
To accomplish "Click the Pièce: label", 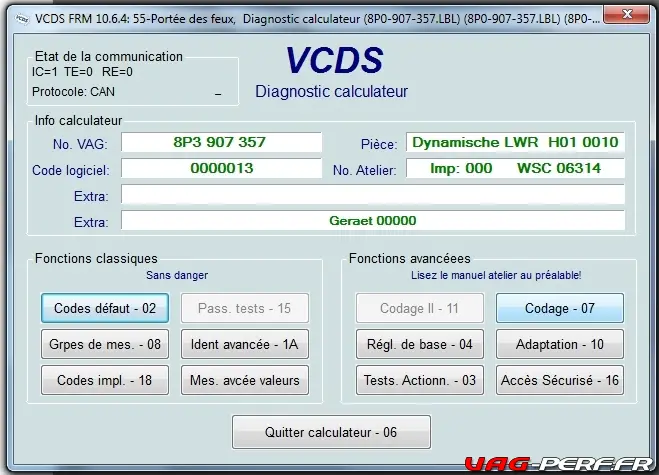I will click(x=379, y=144).
